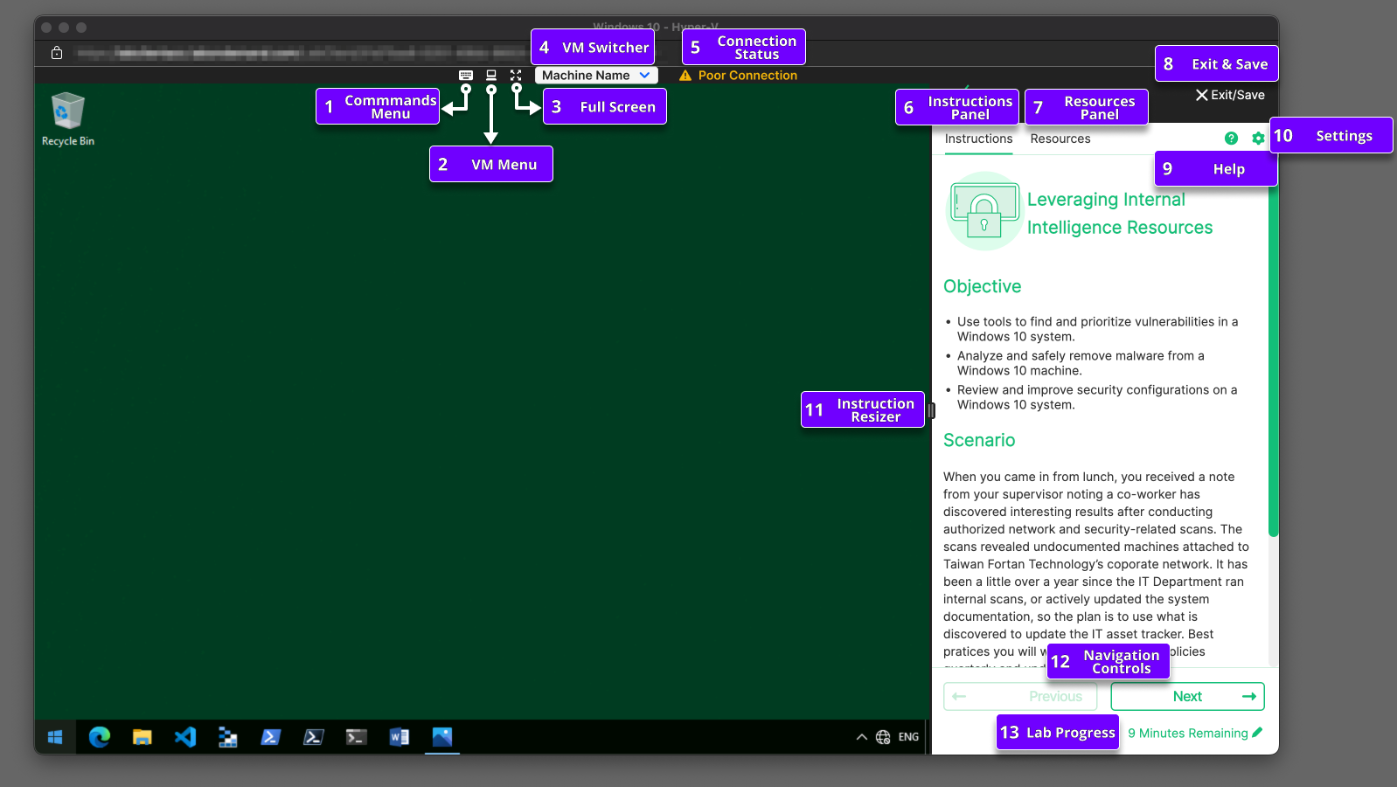1397x787 pixels.
Task: Open the Commands menu keyboard icon
Action: [466, 75]
